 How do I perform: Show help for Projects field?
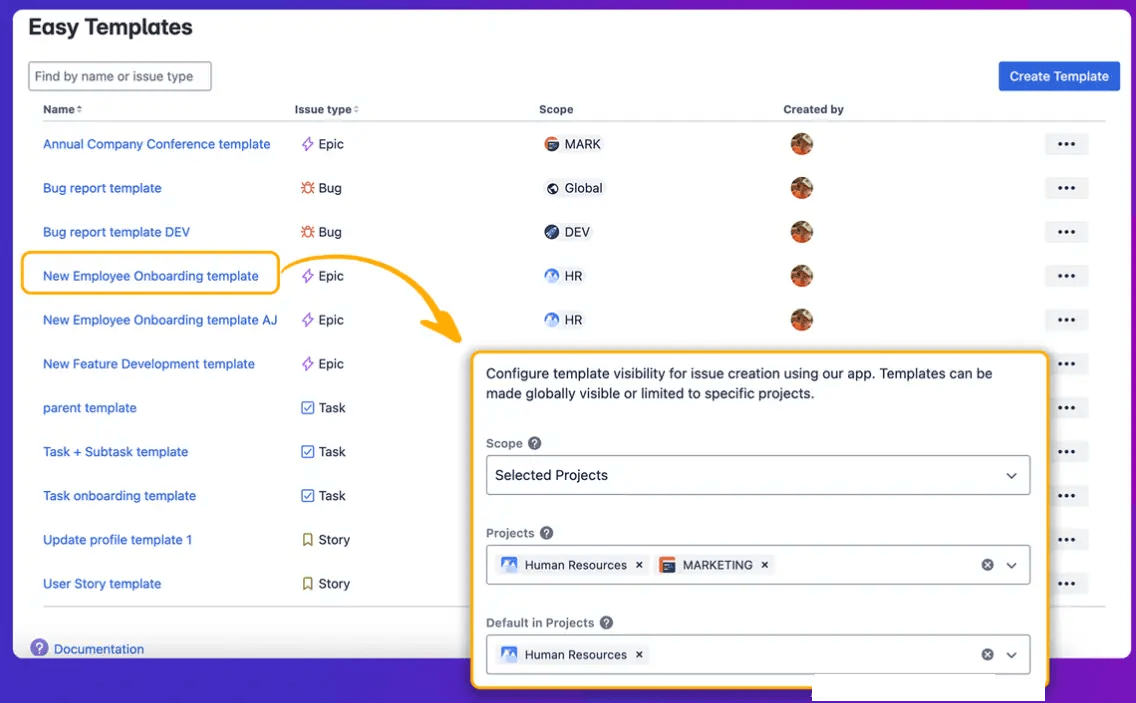tap(546, 533)
